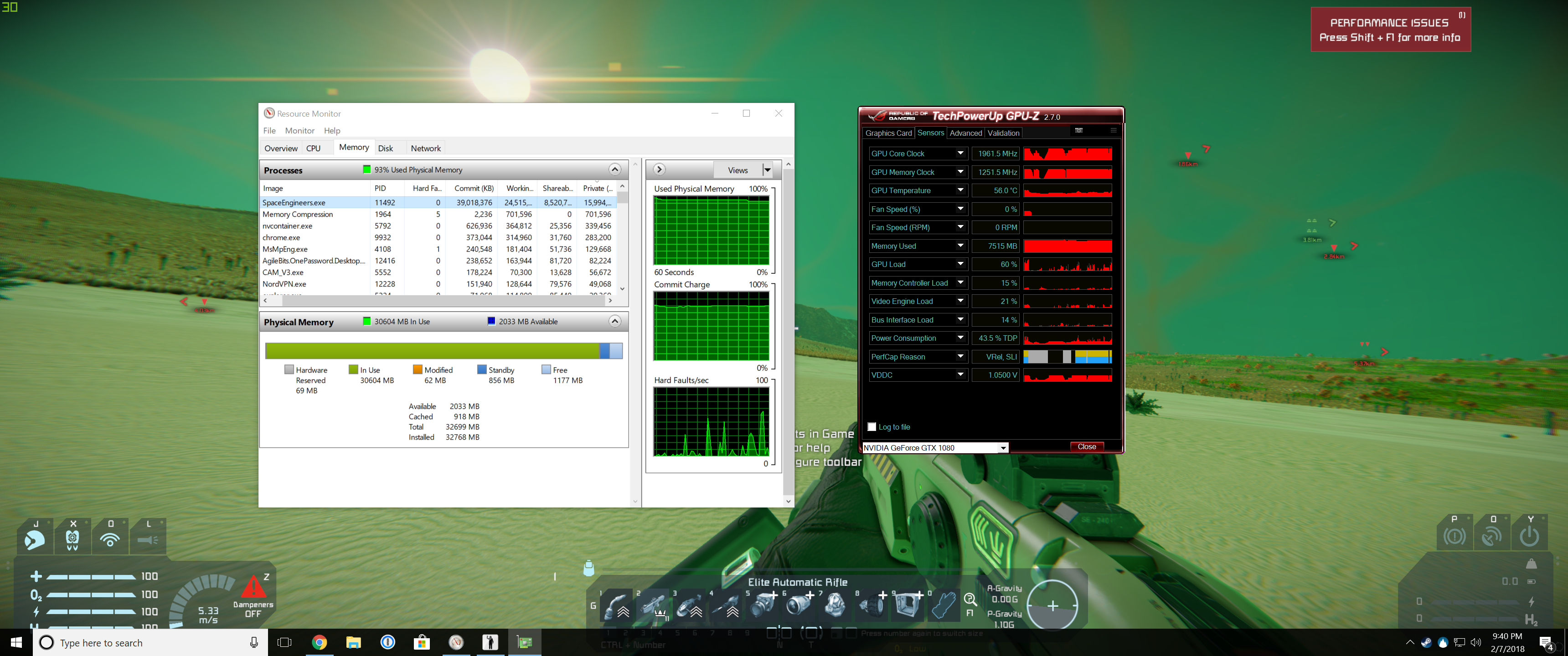Select the wheel suspension block in slot 8
1568x656 pixels.
click(x=872, y=605)
